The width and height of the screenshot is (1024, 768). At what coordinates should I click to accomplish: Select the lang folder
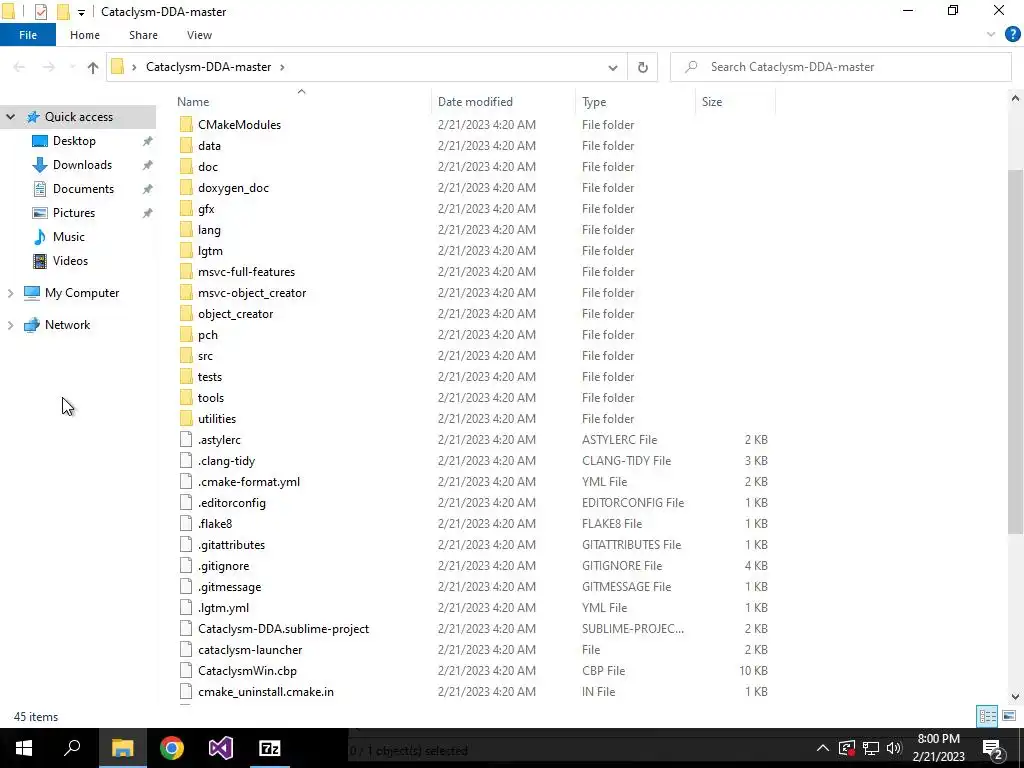click(209, 230)
